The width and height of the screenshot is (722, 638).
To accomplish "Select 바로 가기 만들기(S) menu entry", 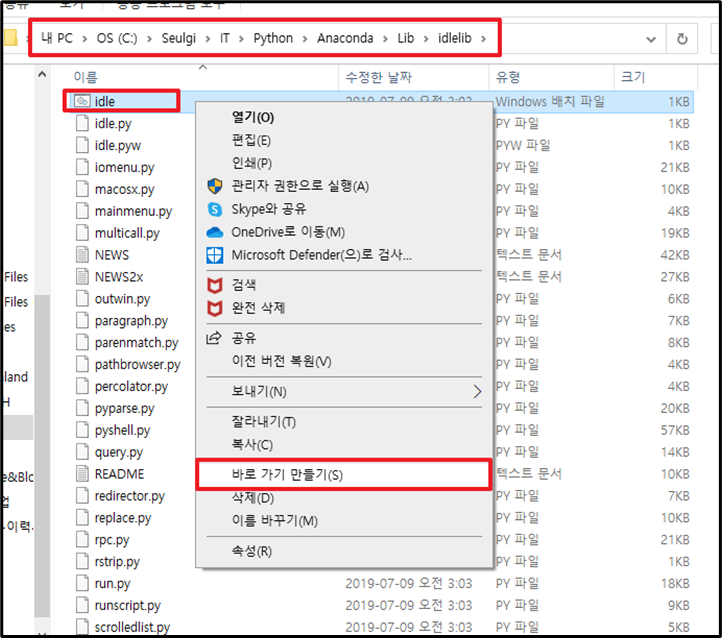I will tap(344, 475).
